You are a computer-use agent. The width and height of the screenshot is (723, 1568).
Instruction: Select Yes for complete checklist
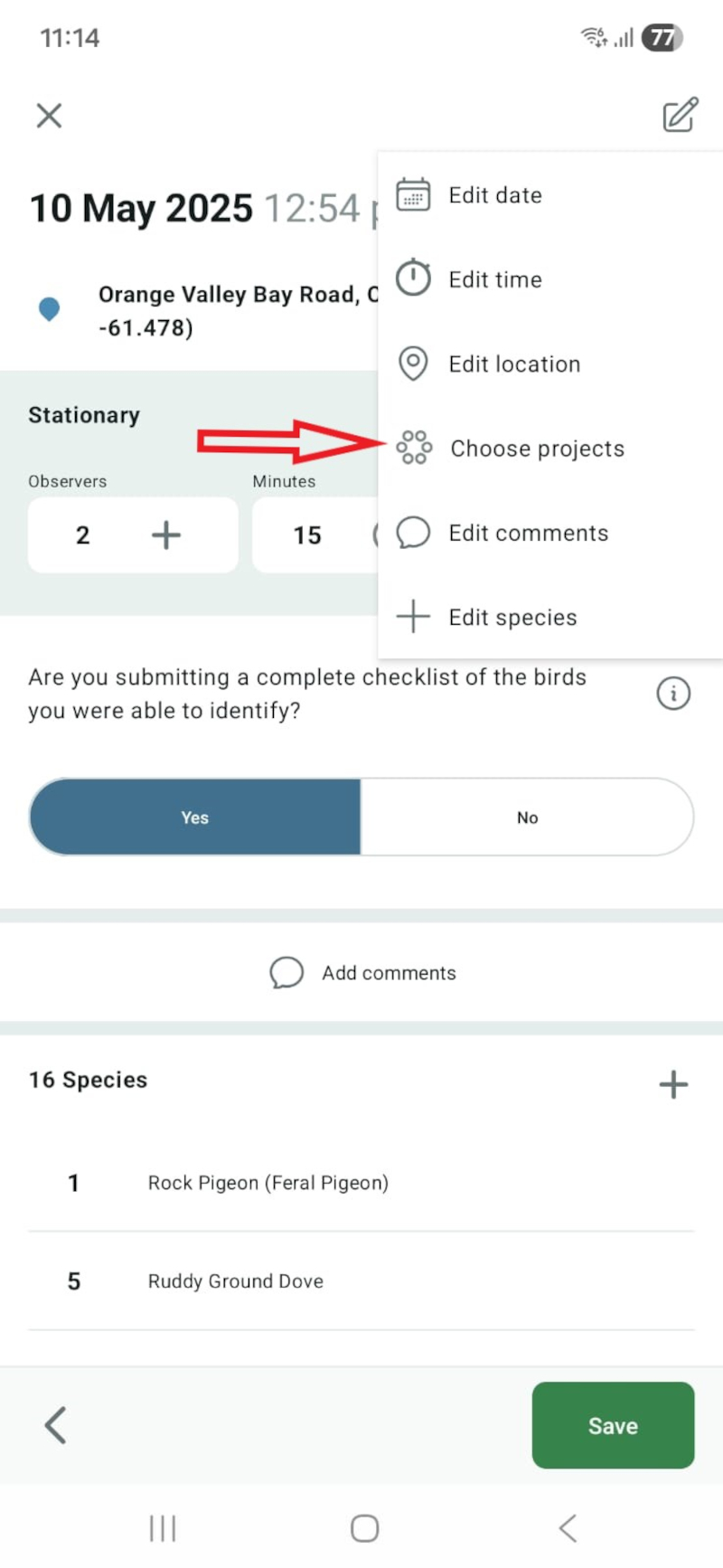[x=195, y=817]
